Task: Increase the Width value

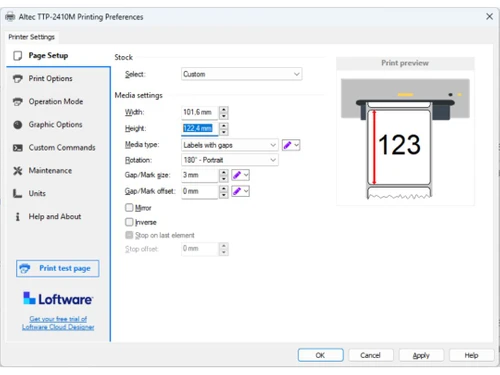Action: (224, 109)
